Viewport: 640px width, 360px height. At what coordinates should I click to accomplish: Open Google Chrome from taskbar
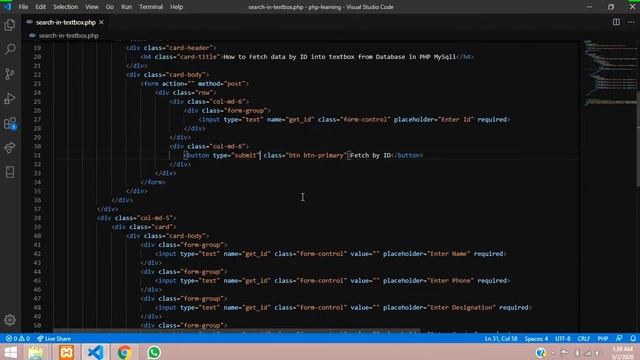pyautogui.click(x=124, y=352)
